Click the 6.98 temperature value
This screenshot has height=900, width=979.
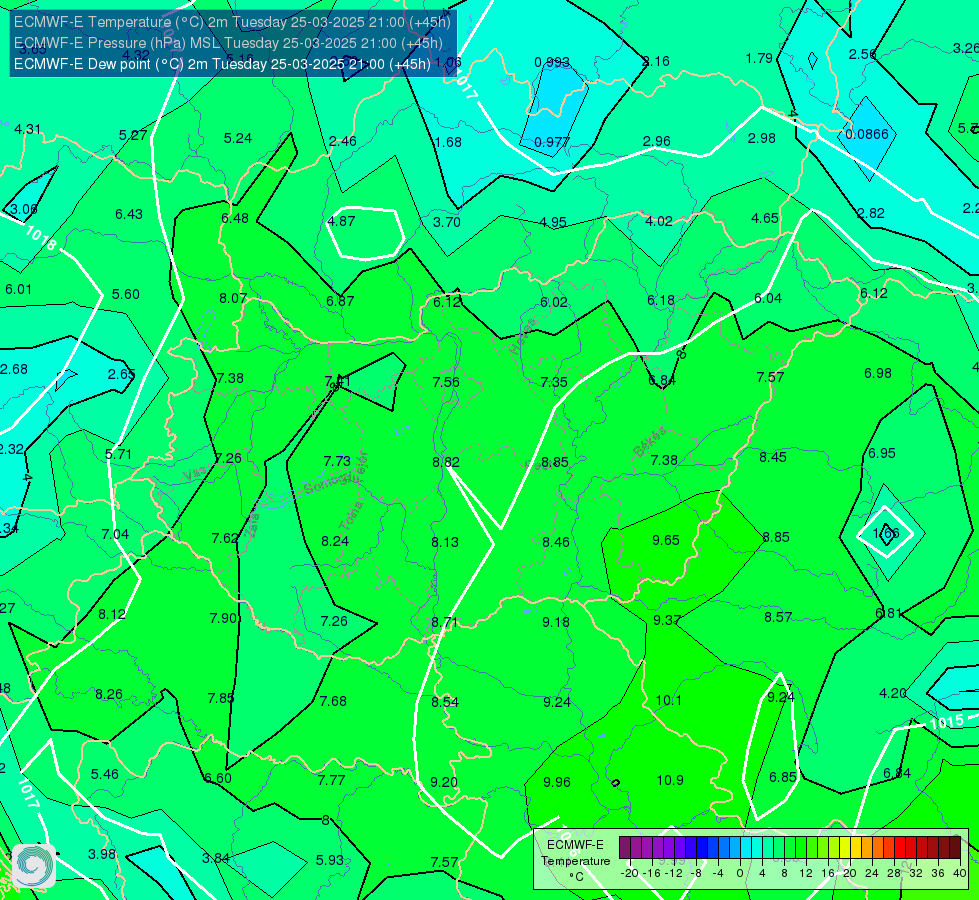pyautogui.click(x=878, y=373)
